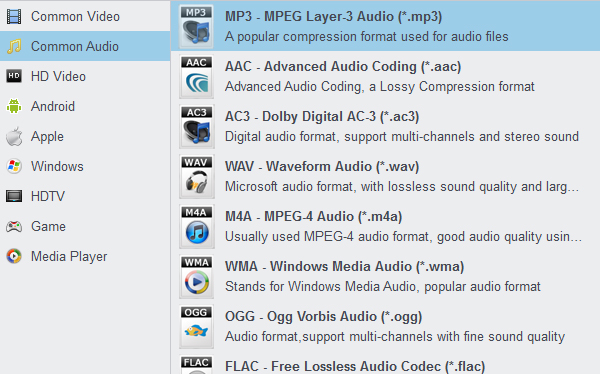This screenshot has height=374, width=600.
Task: Click the WMA format icon
Action: [x=196, y=276]
